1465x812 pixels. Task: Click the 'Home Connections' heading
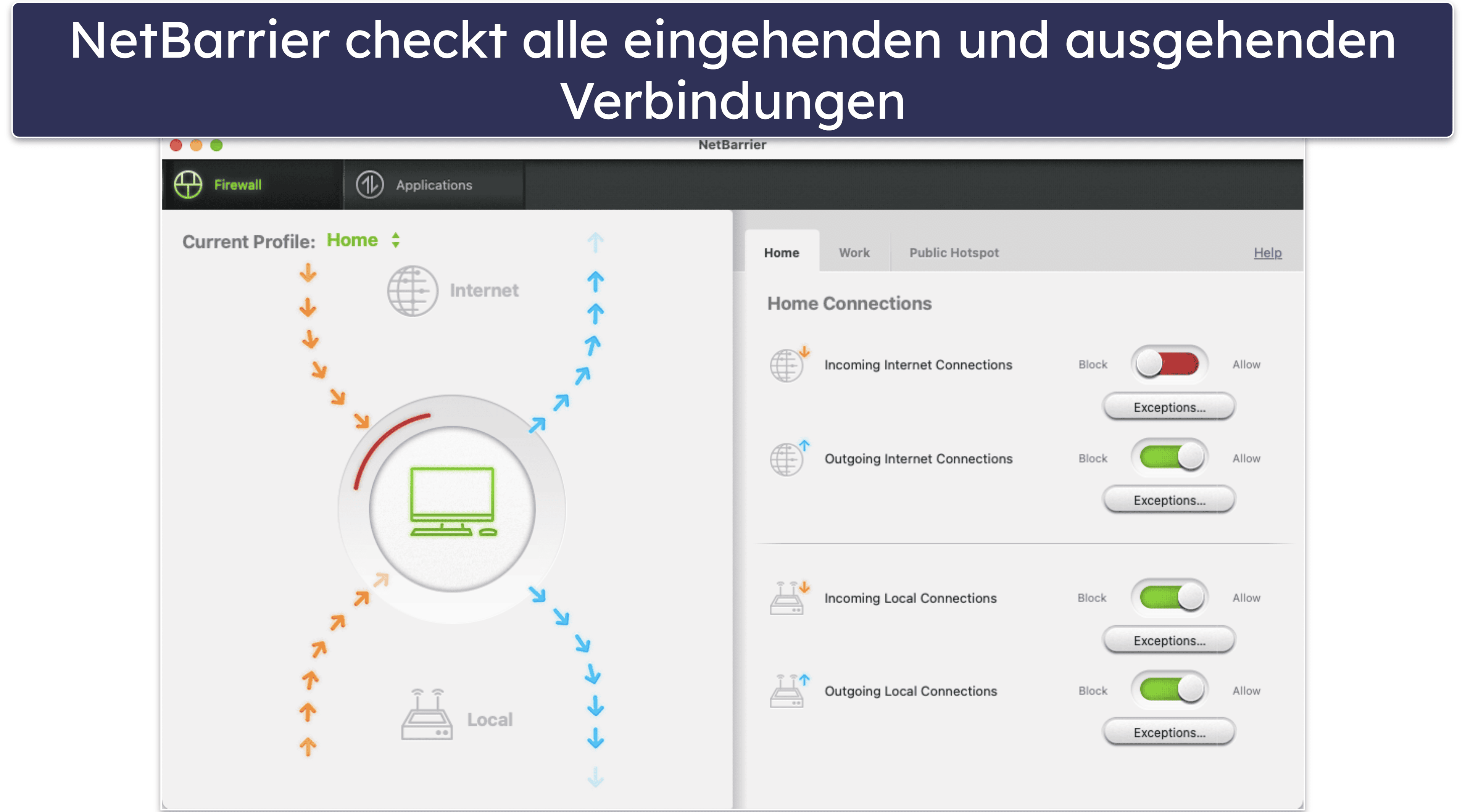(x=849, y=303)
